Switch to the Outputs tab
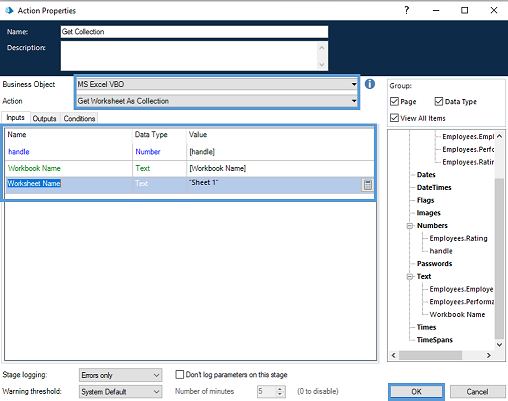 tap(44, 118)
